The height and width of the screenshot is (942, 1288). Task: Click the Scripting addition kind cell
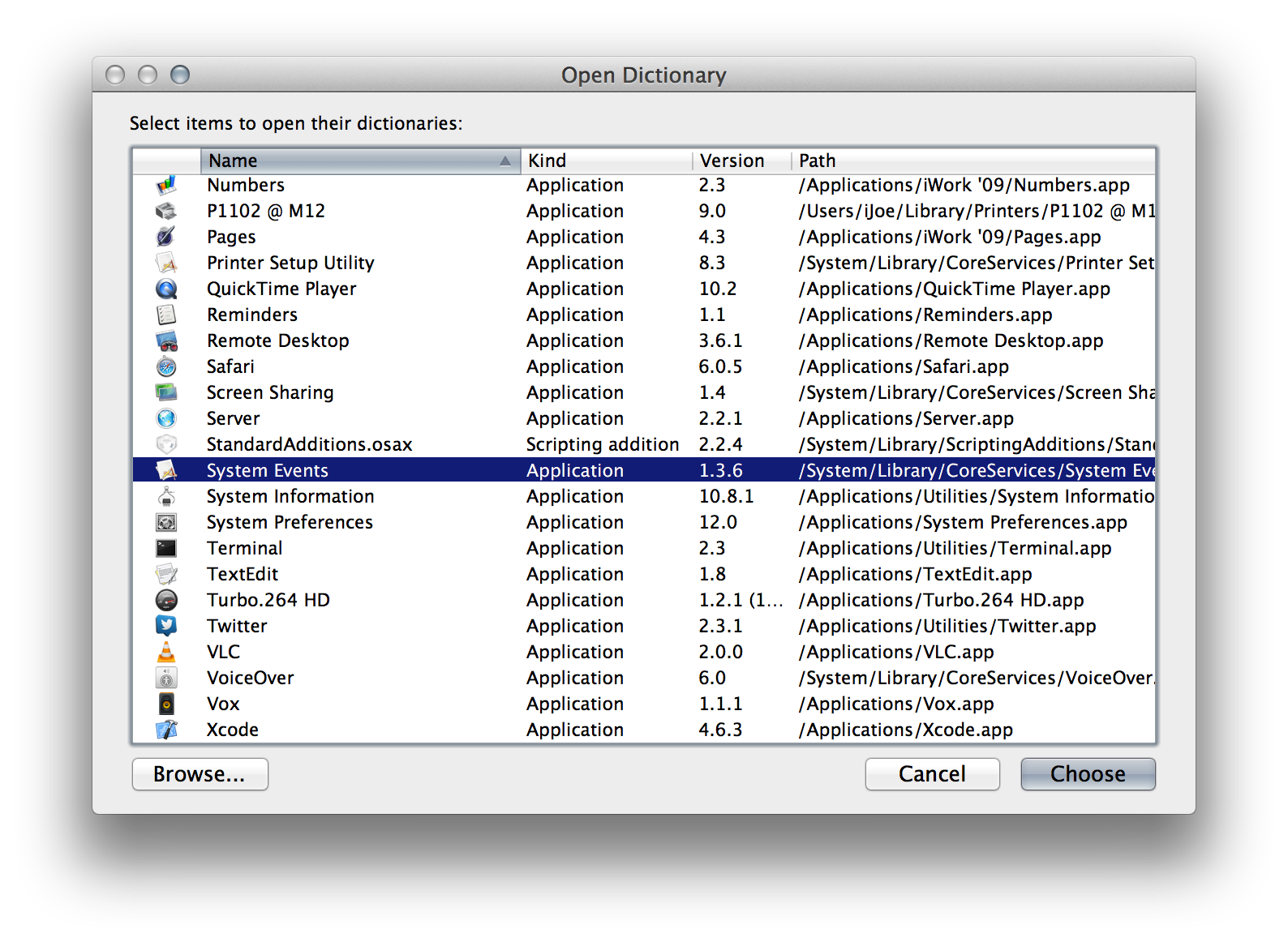pyautogui.click(x=603, y=444)
